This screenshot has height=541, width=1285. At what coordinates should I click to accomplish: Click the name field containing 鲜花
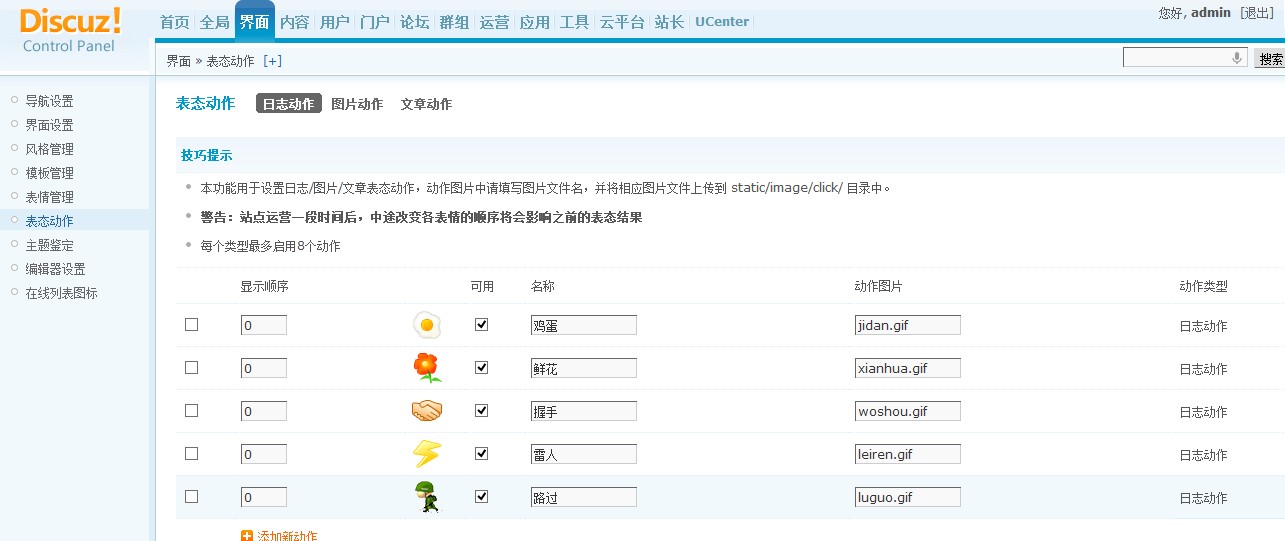pos(584,368)
